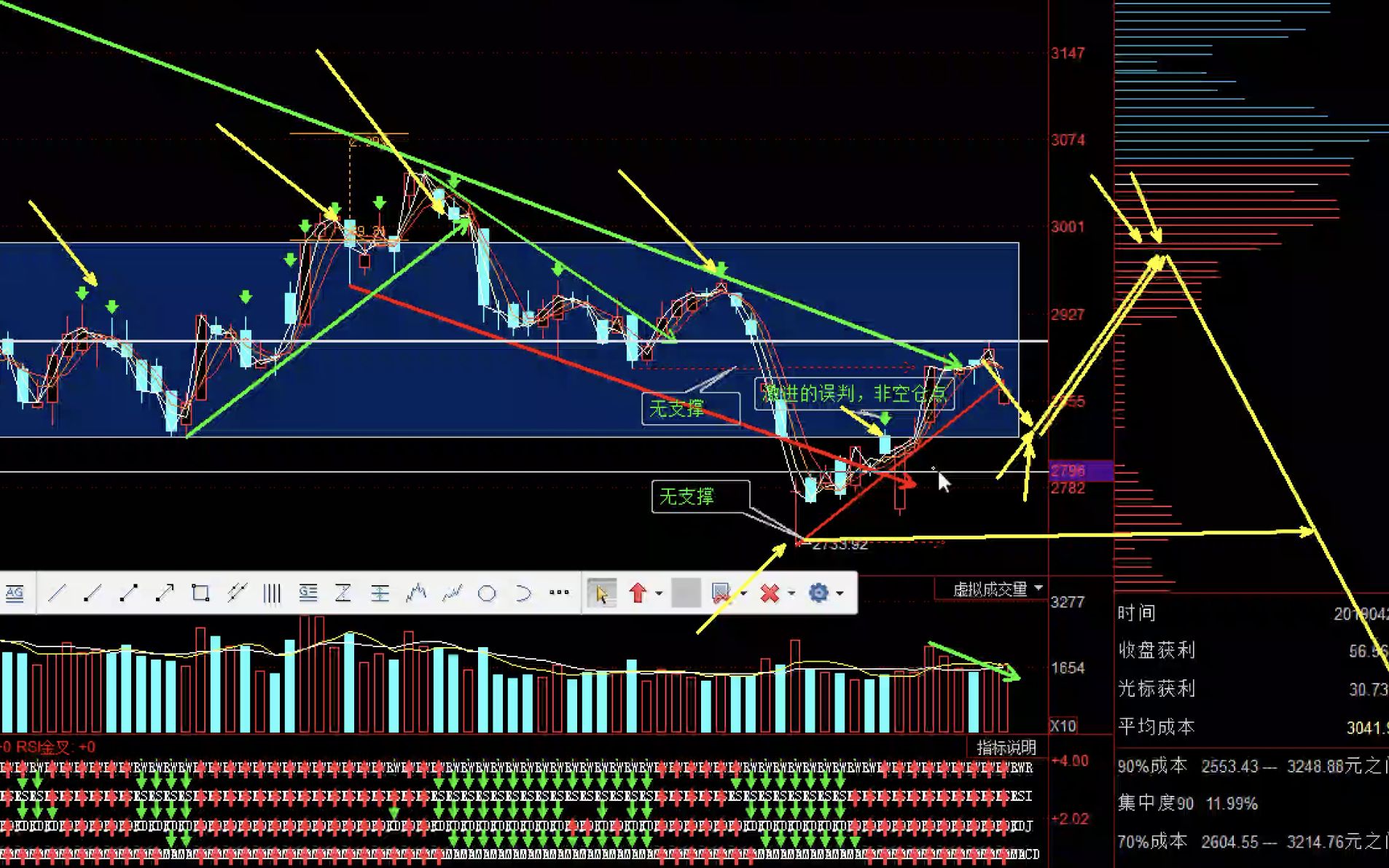Viewport: 1389px width, 868px height.
Task: Select the Z-shaped Gann line tool
Action: 343,593
